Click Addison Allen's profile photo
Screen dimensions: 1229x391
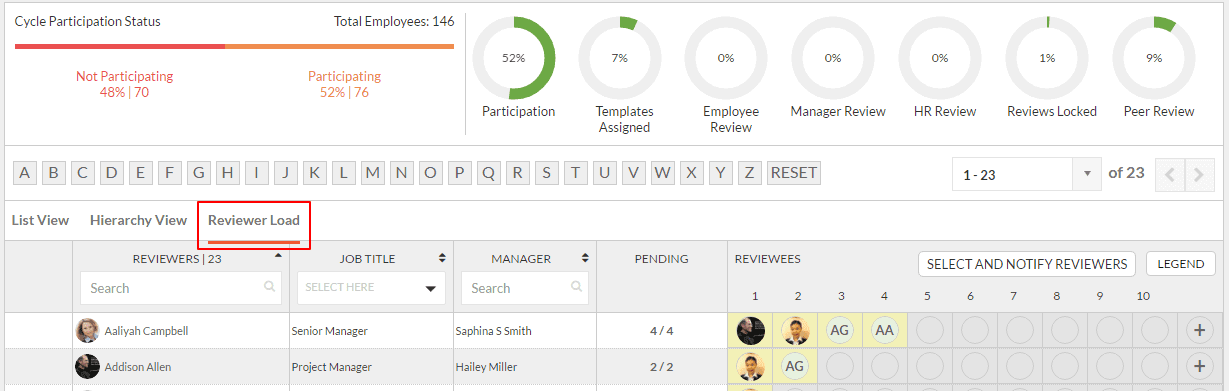pyautogui.click(x=88, y=367)
